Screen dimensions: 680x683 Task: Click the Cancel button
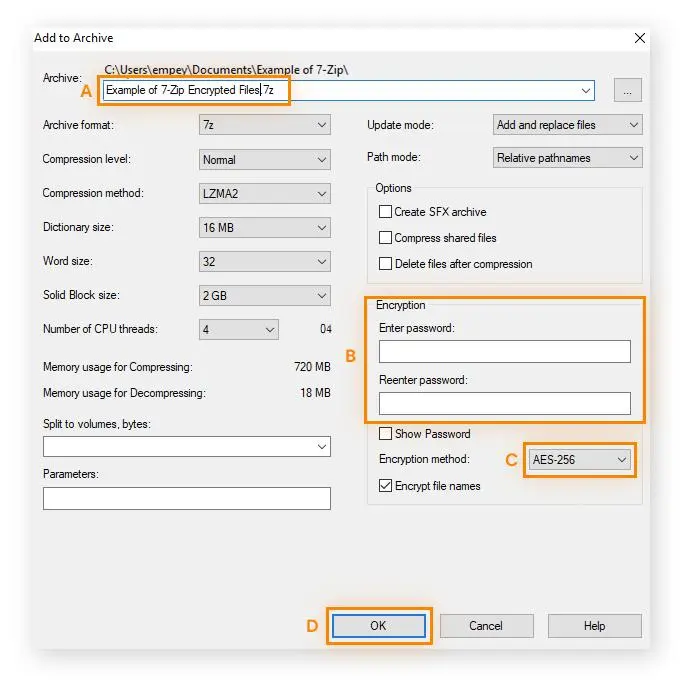click(486, 626)
